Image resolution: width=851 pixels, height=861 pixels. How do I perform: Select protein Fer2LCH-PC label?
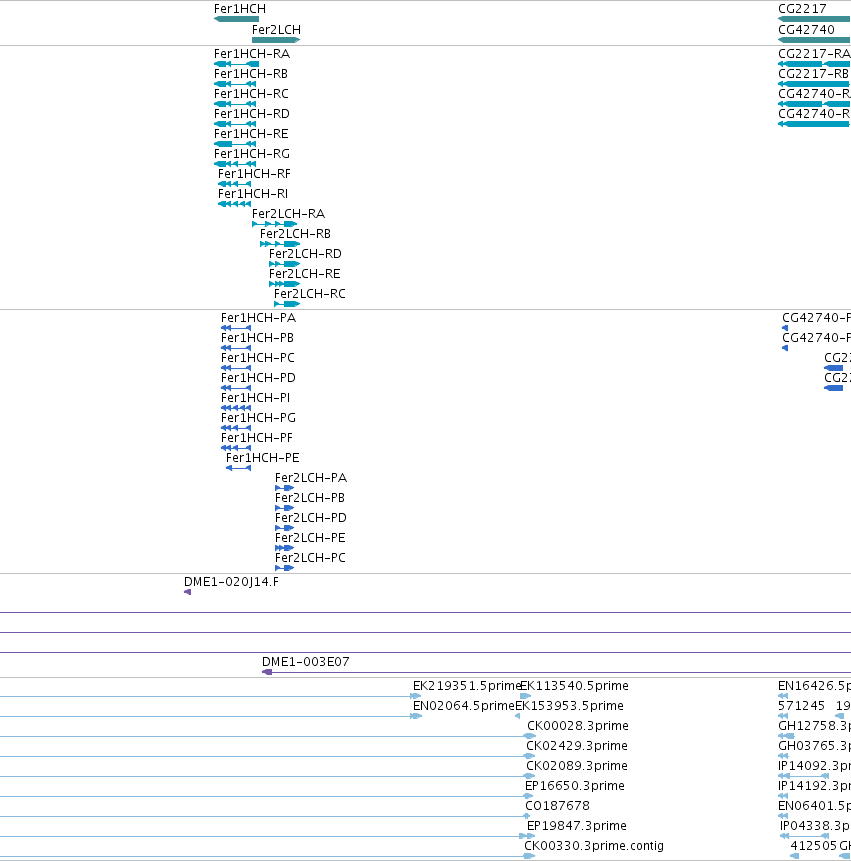pos(310,558)
